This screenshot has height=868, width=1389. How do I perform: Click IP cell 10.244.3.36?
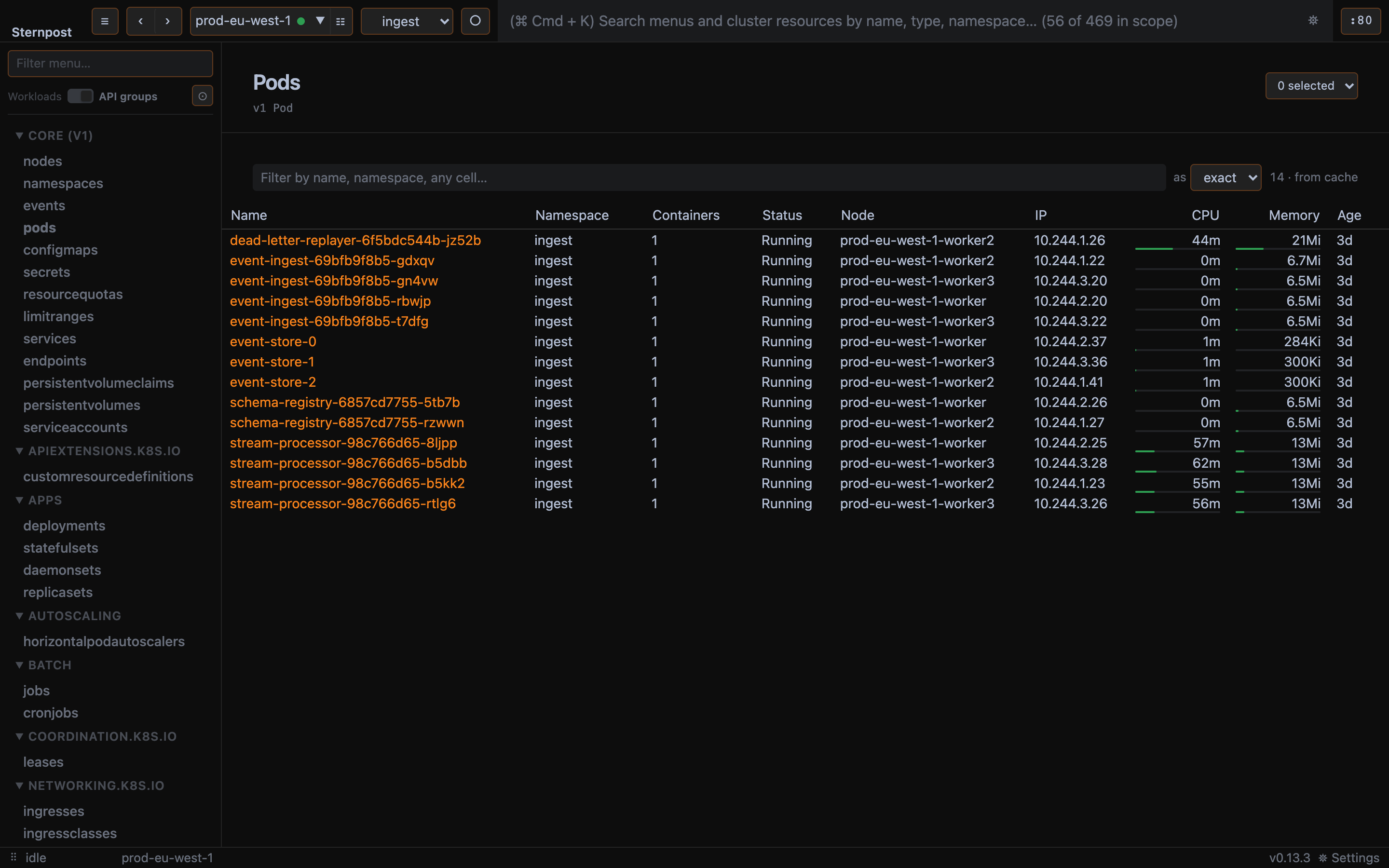click(1070, 362)
